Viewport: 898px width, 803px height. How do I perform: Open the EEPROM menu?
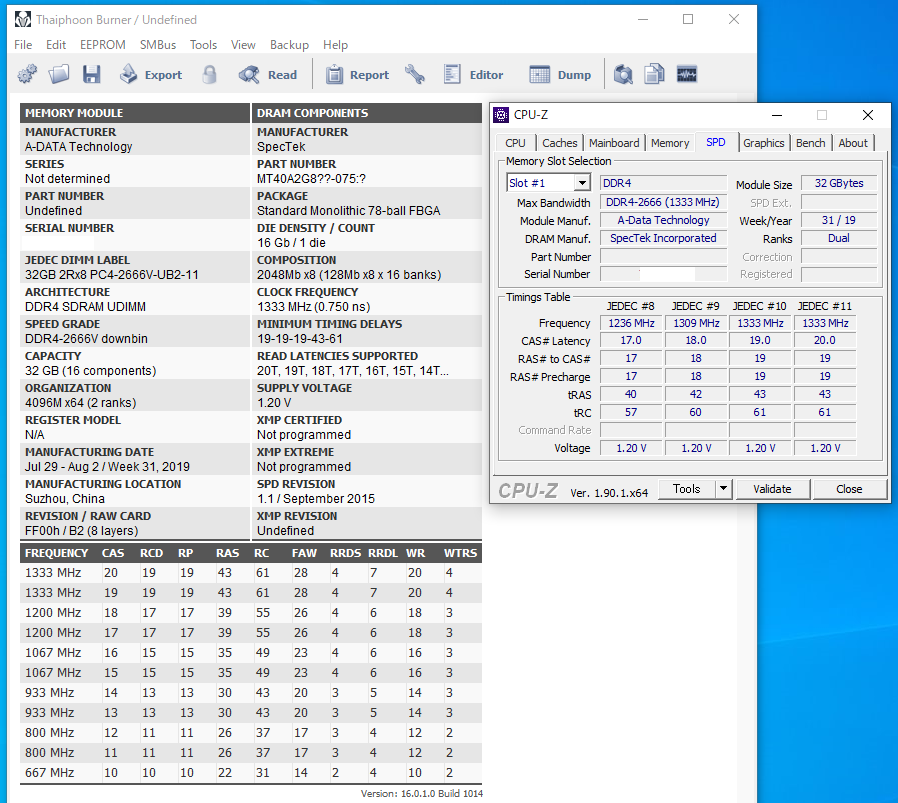click(x=103, y=45)
